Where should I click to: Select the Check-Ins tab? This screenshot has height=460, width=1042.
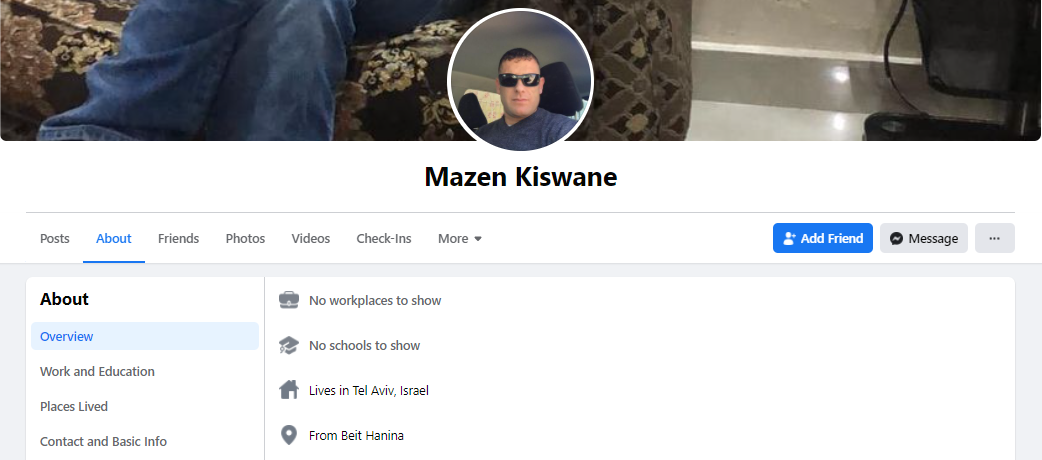coord(383,238)
